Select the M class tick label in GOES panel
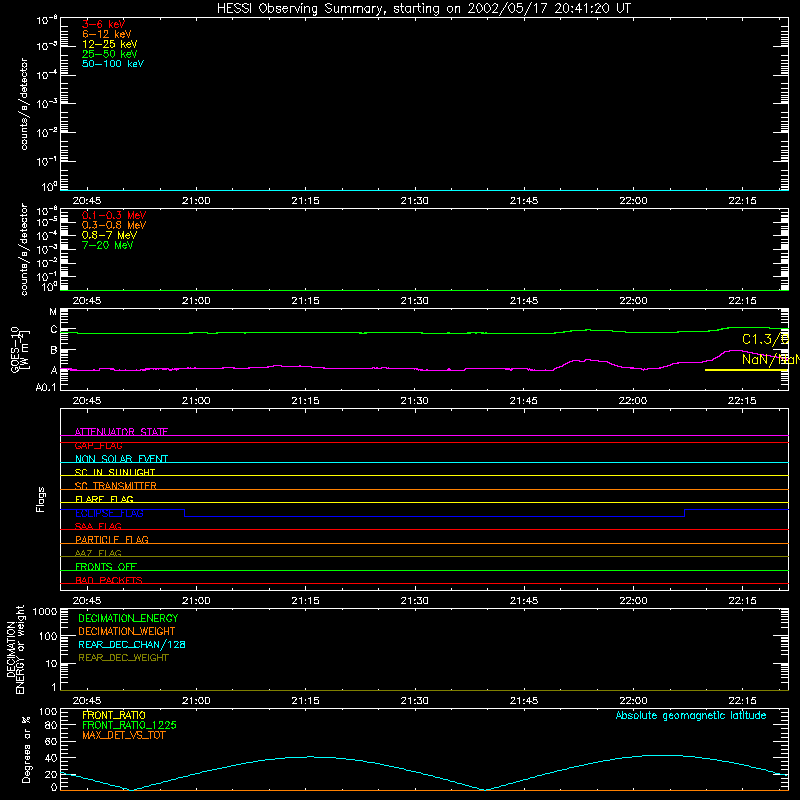800x800 pixels. [53, 312]
